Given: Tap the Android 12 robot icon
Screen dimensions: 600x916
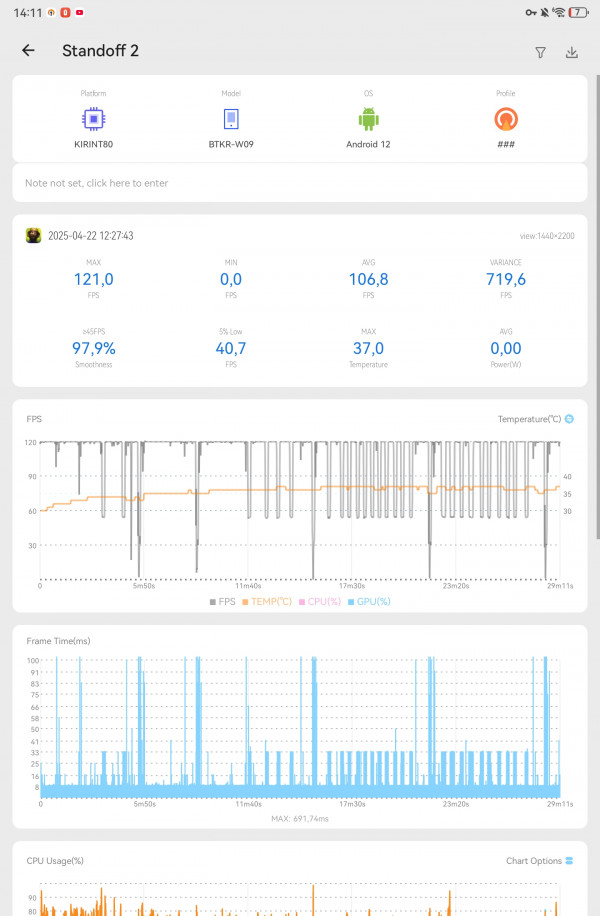Looking at the screenshot, I should coord(369,119).
